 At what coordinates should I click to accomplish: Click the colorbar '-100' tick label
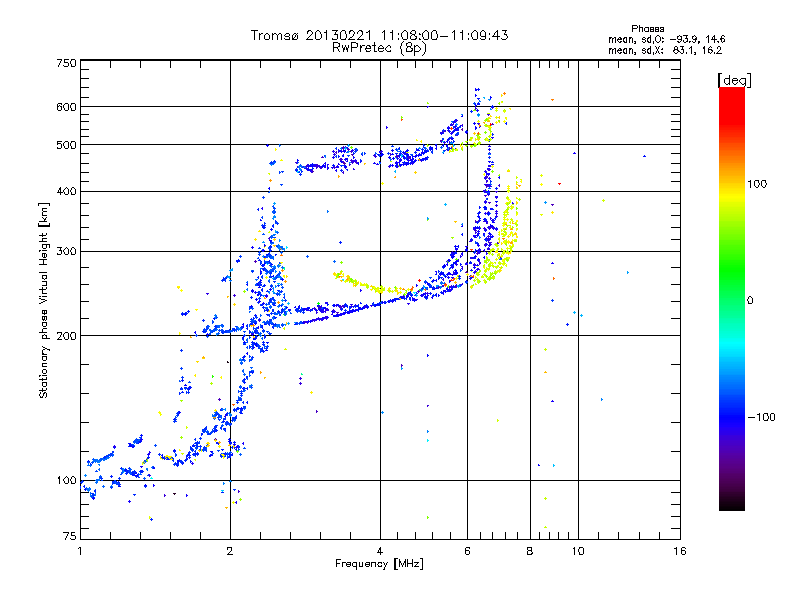pyautogui.click(x=761, y=417)
